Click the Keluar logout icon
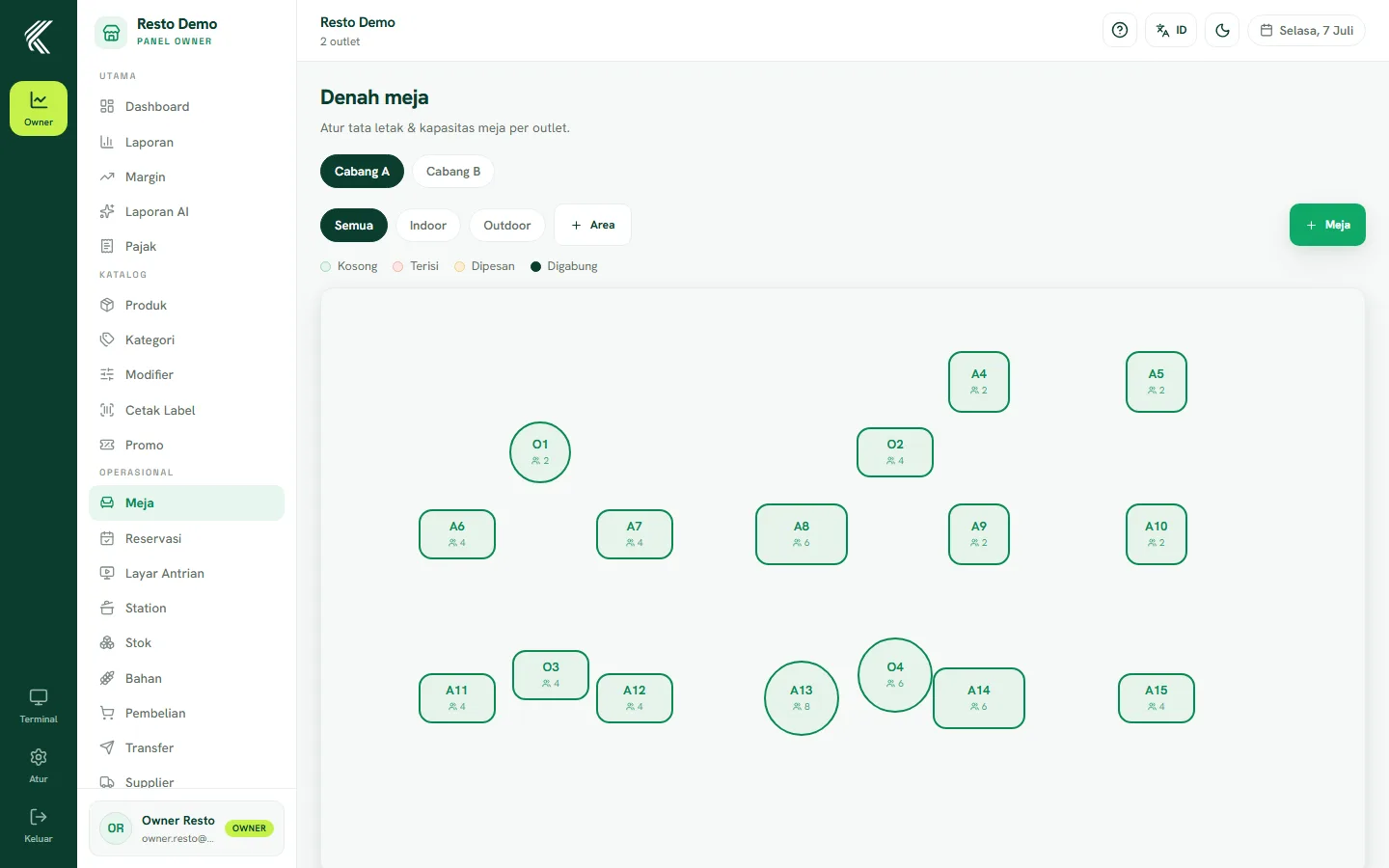The width and height of the screenshot is (1389, 868). point(39,826)
